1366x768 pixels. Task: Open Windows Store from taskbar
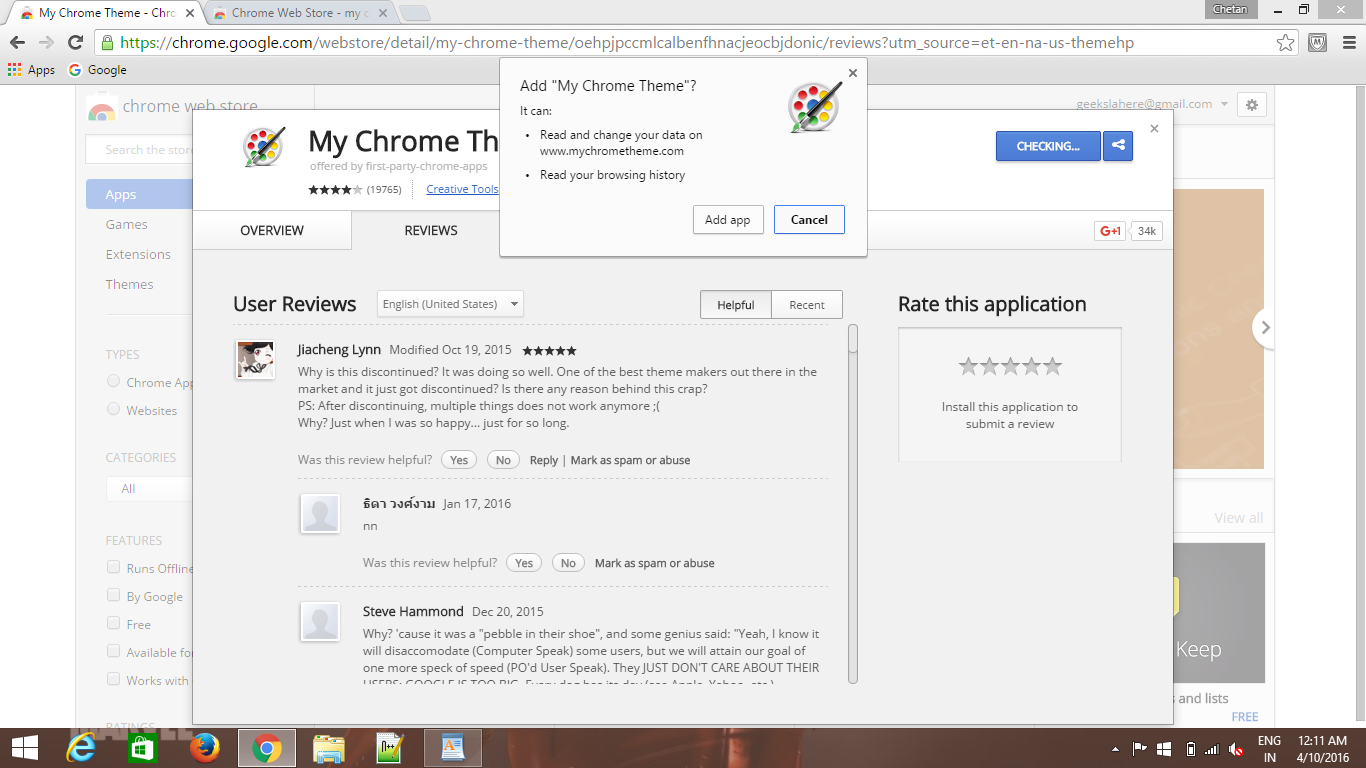tap(143, 748)
